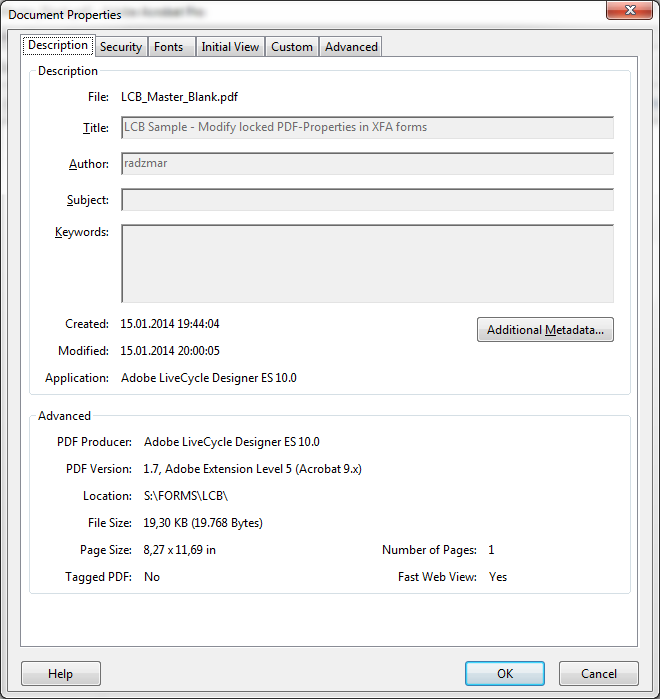Close the Document Properties dialog
The width and height of the screenshot is (660, 699).
[629, 10]
